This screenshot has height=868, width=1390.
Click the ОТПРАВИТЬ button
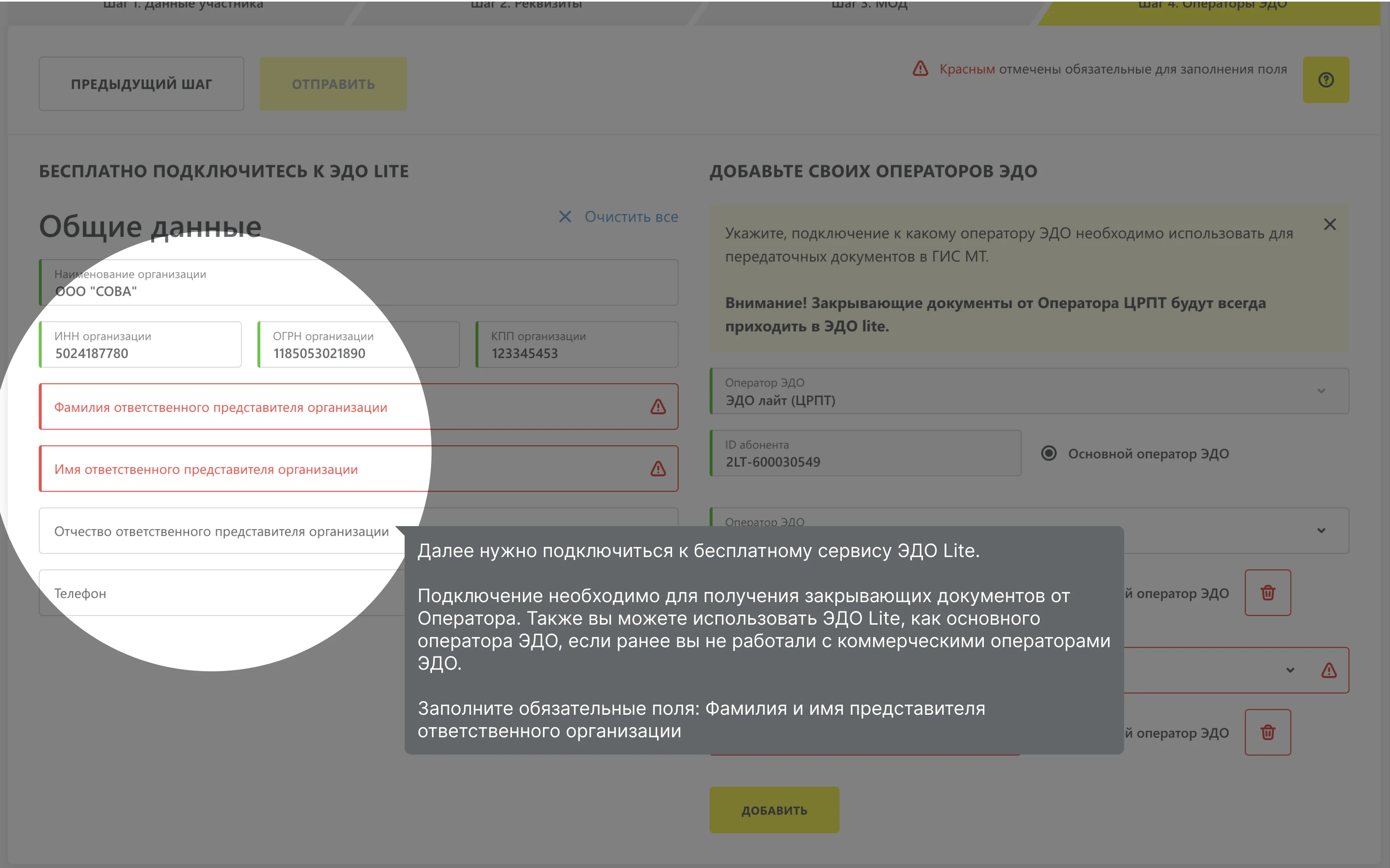[x=333, y=84]
